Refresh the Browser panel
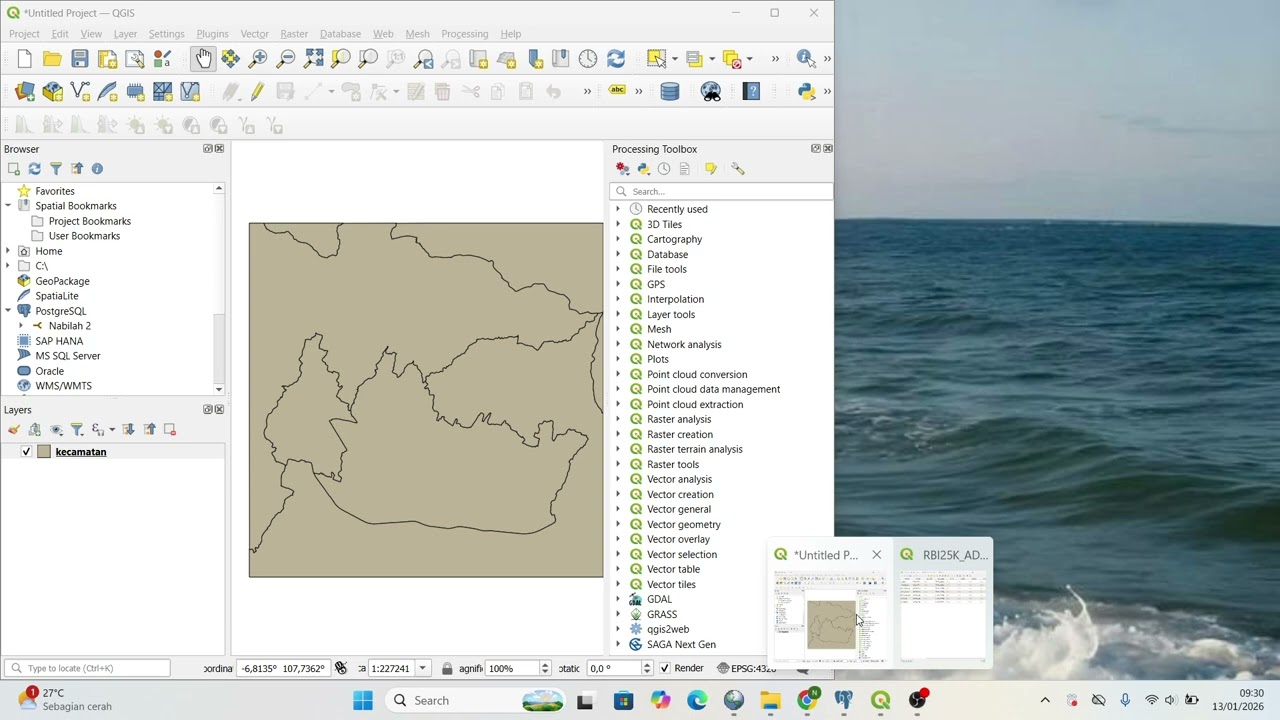The width and height of the screenshot is (1280, 720). [35, 169]
